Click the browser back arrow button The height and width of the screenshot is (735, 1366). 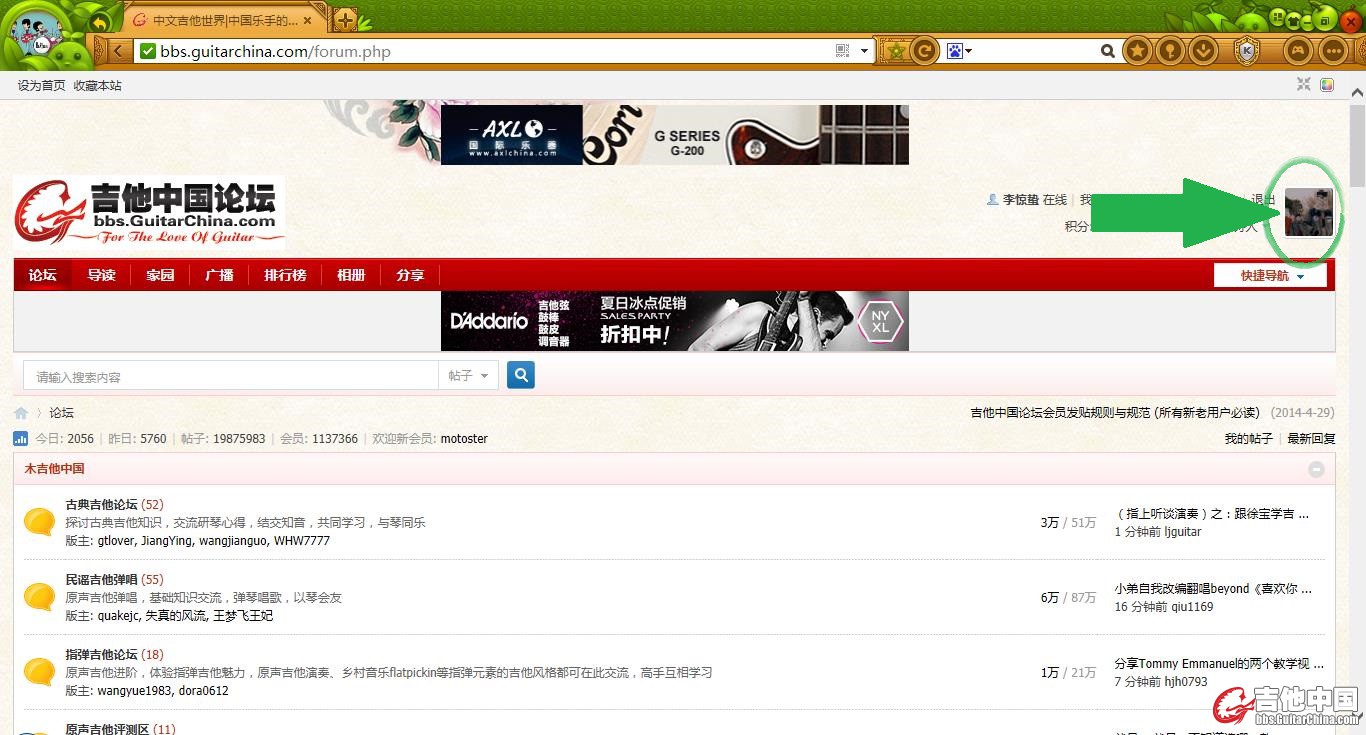click(x=120, y=51)
